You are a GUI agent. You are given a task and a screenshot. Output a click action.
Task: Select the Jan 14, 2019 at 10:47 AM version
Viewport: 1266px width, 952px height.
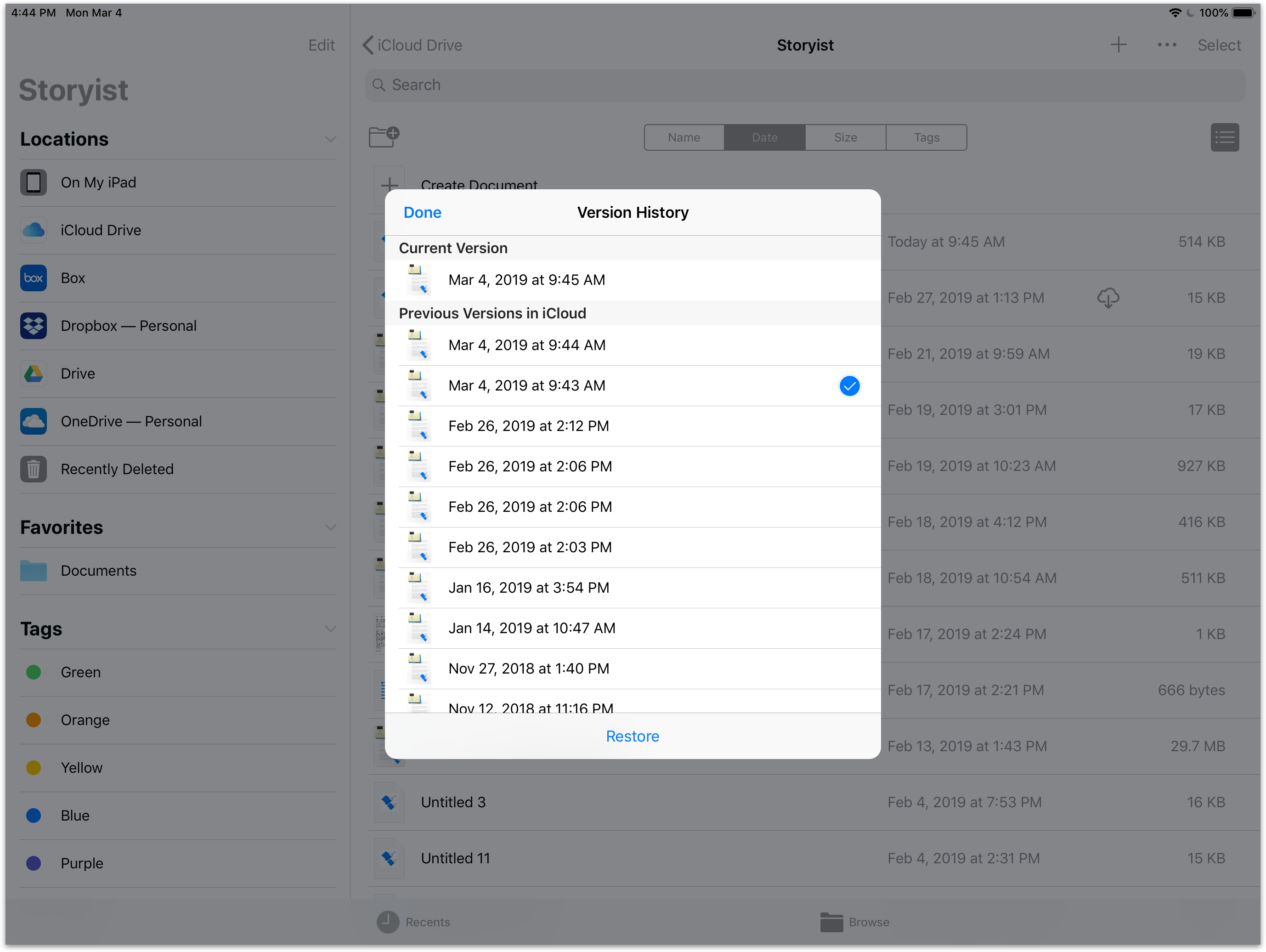633,628
